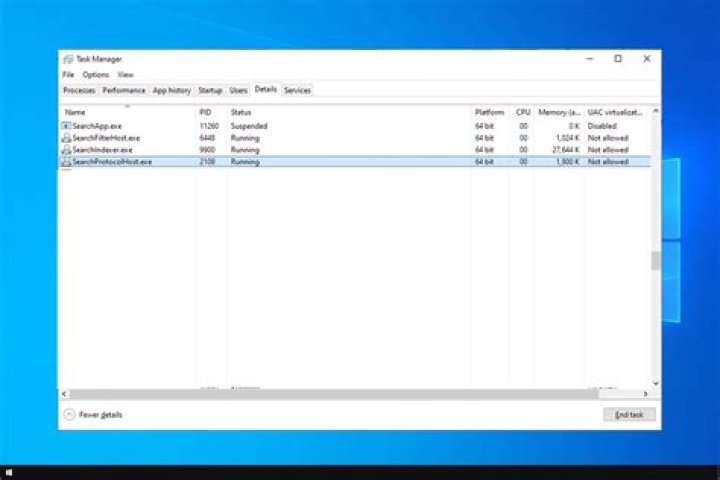Sort by the Memory column header
720x480 pixels.
[x=559, y=113]
